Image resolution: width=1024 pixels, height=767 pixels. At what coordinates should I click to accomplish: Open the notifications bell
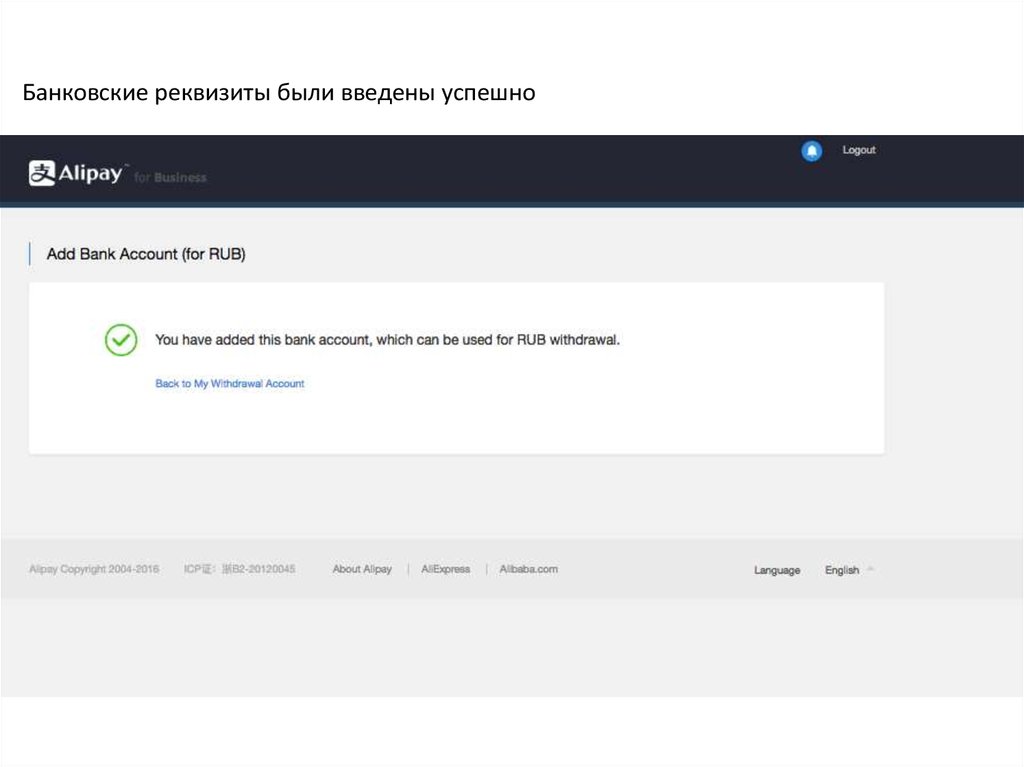(x=812, y=151)
